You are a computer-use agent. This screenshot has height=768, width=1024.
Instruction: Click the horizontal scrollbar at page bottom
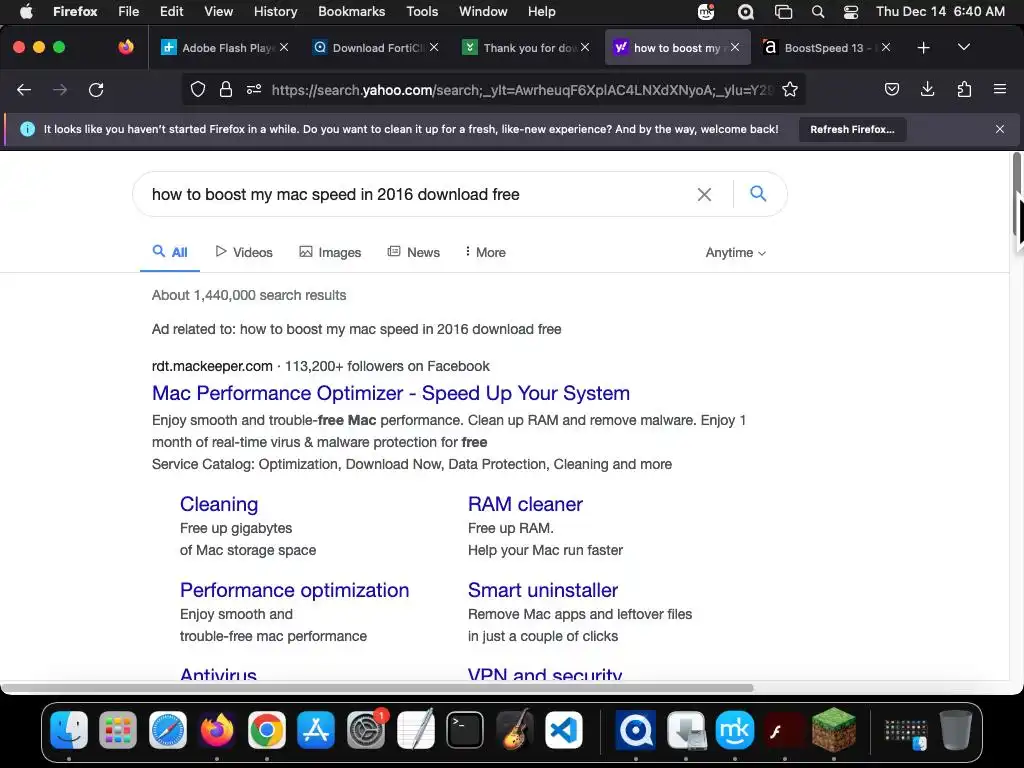pyautogui.click(x=377, y=688)
